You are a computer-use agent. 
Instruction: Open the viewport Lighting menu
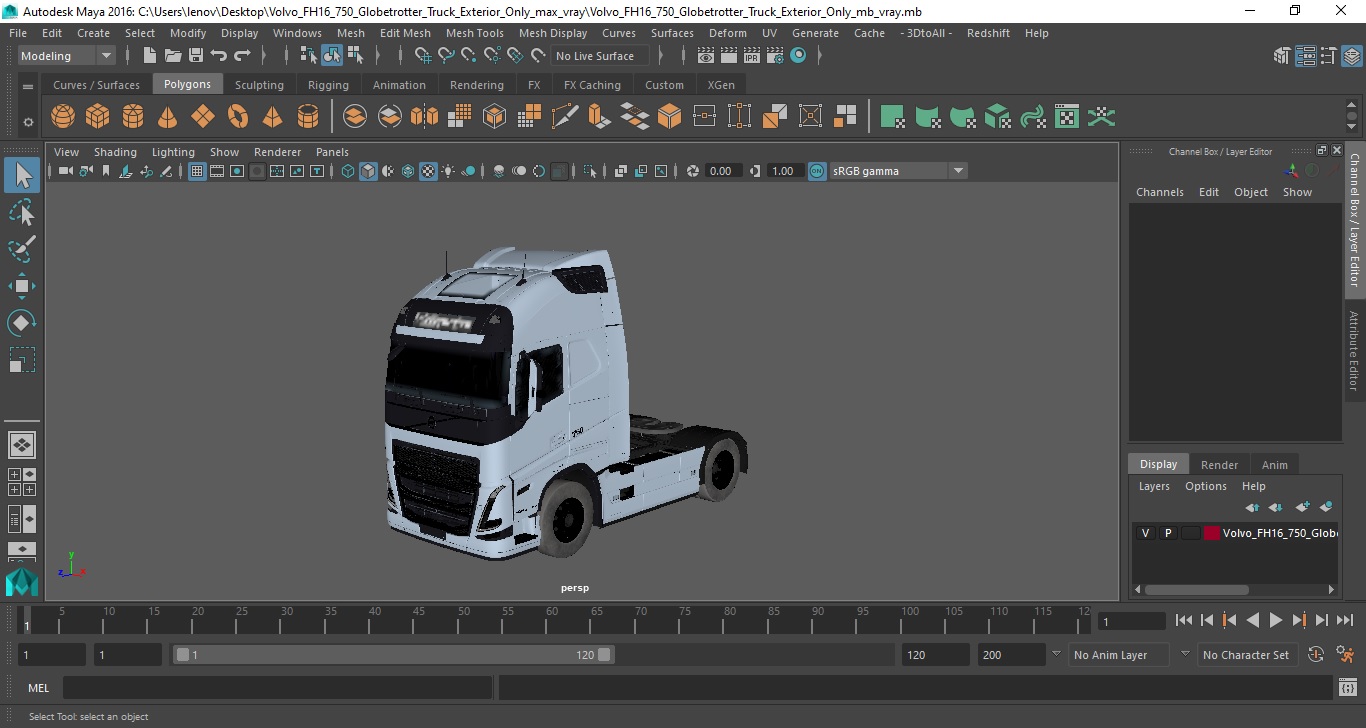[173, 152]
